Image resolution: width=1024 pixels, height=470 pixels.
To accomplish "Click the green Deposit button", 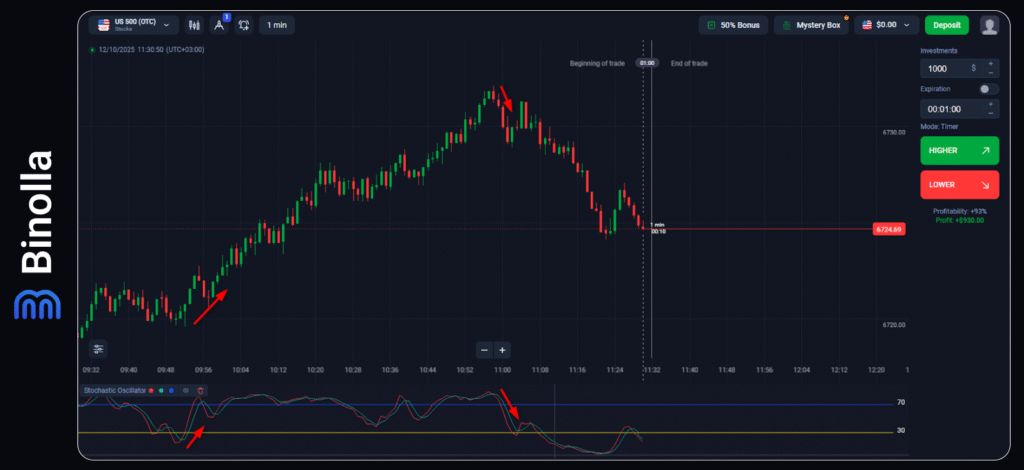I will (x=946, y=25).
